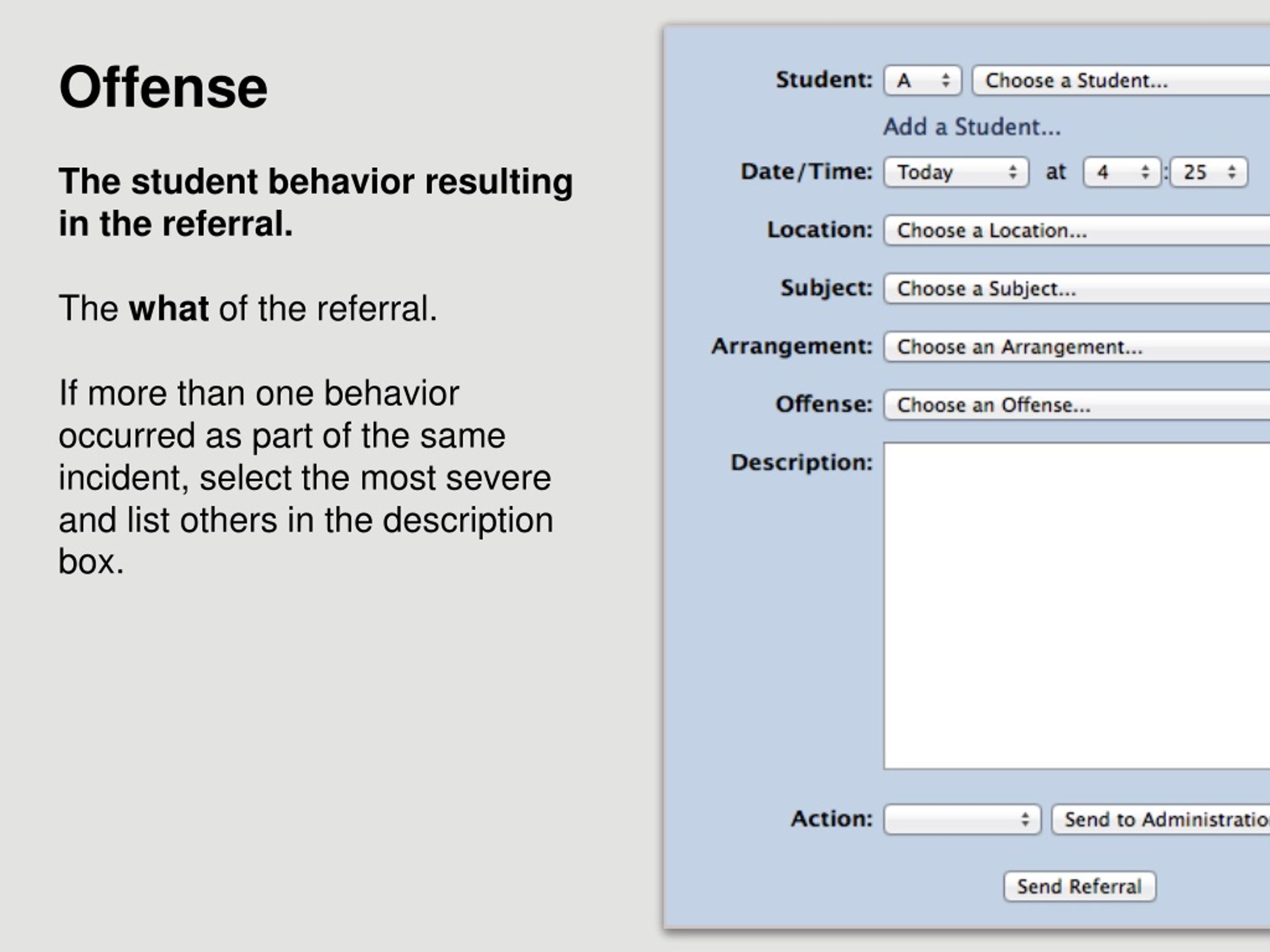Open the Today date dropdown
The image size is (1270, 952).
tap(956, 172)
